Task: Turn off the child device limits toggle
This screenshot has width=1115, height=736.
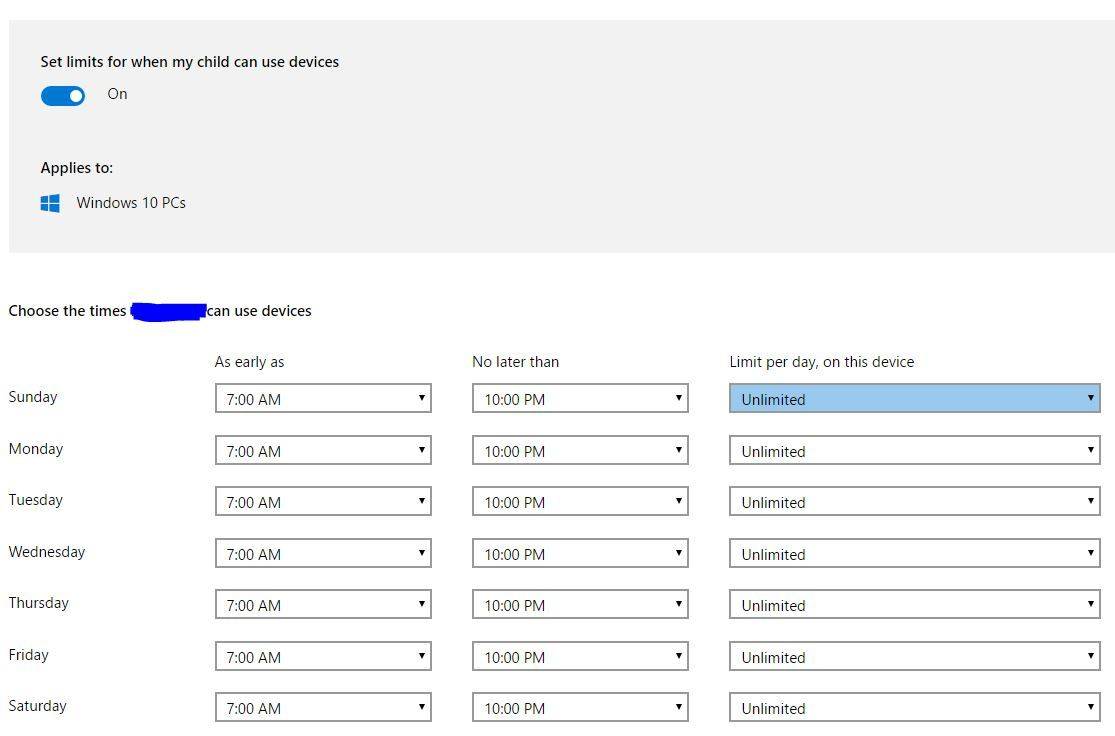Action: click(x=63, y=95)
